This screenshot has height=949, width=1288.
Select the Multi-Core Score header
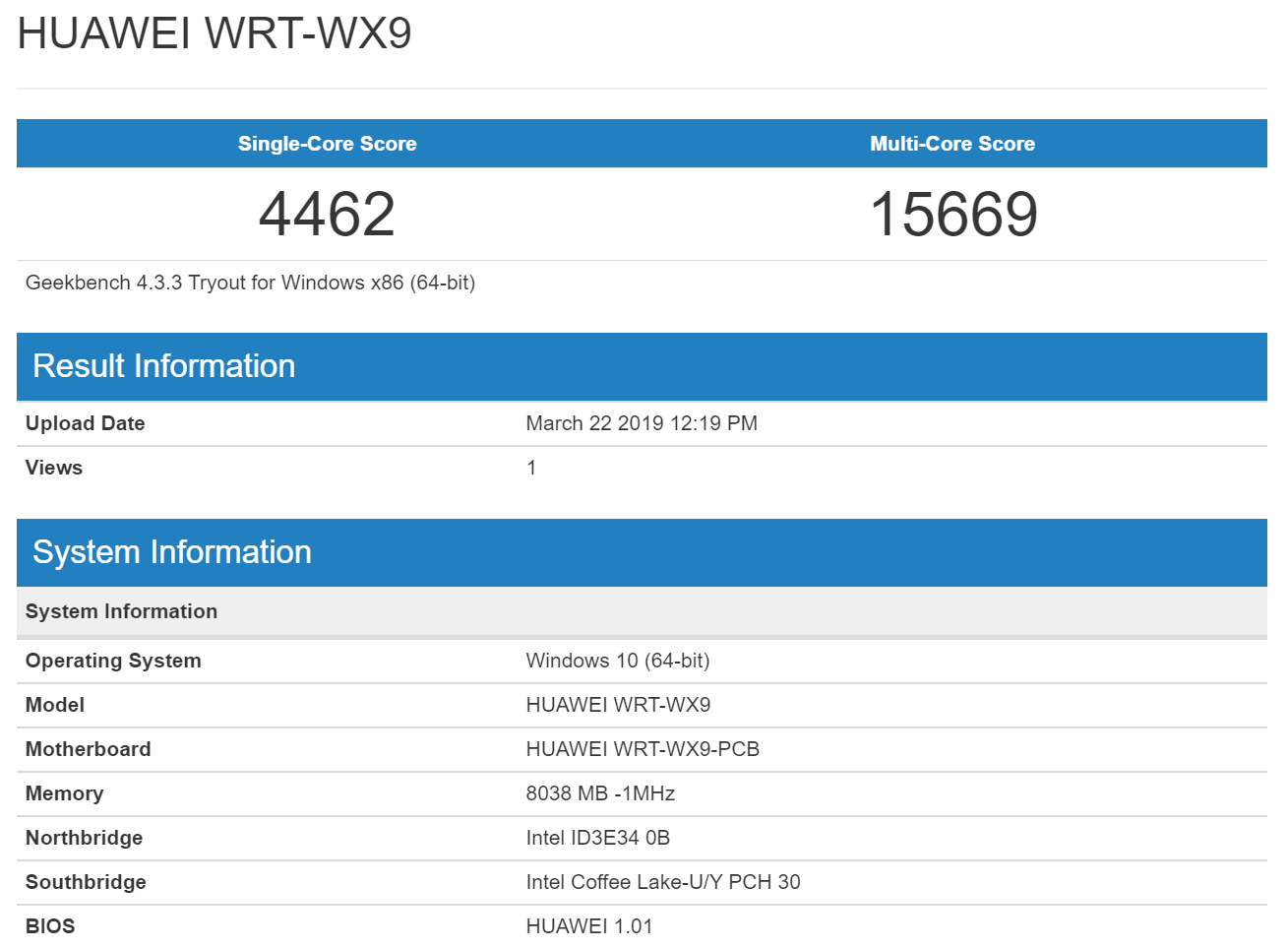click(x=952, y=144)
